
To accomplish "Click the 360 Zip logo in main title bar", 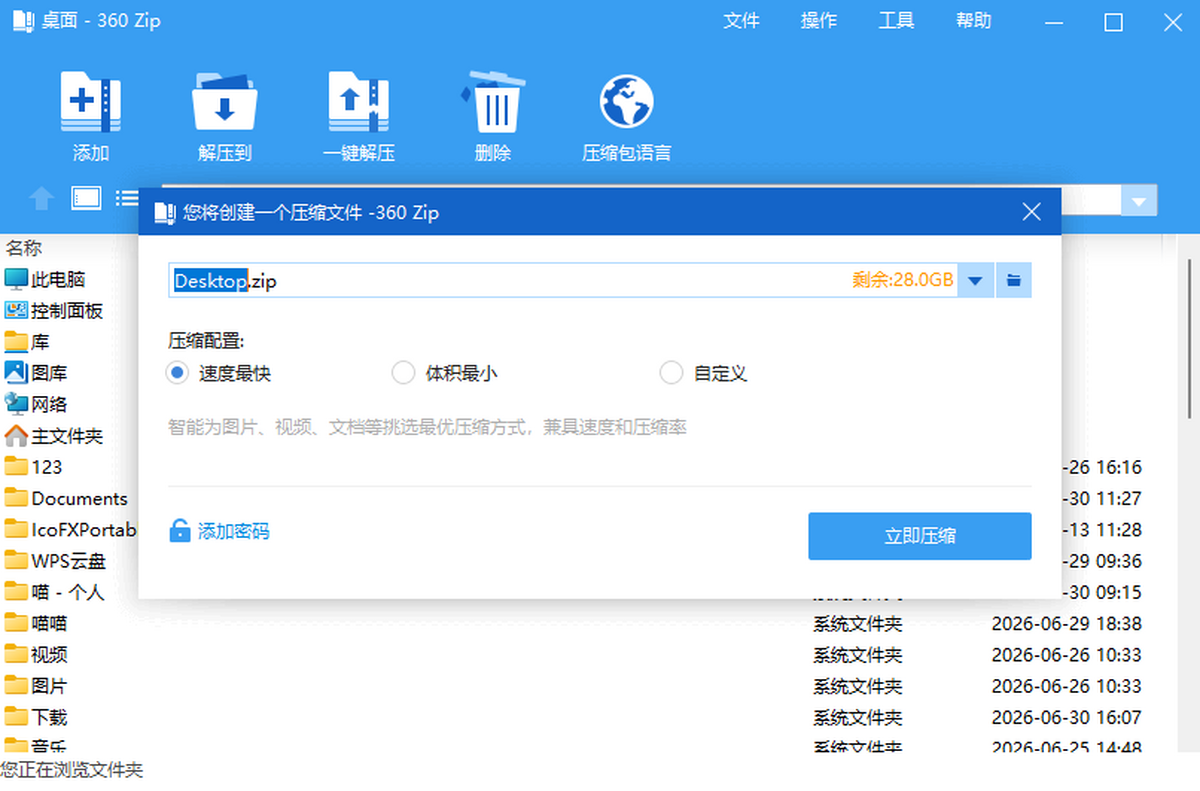I will (21, 21).
